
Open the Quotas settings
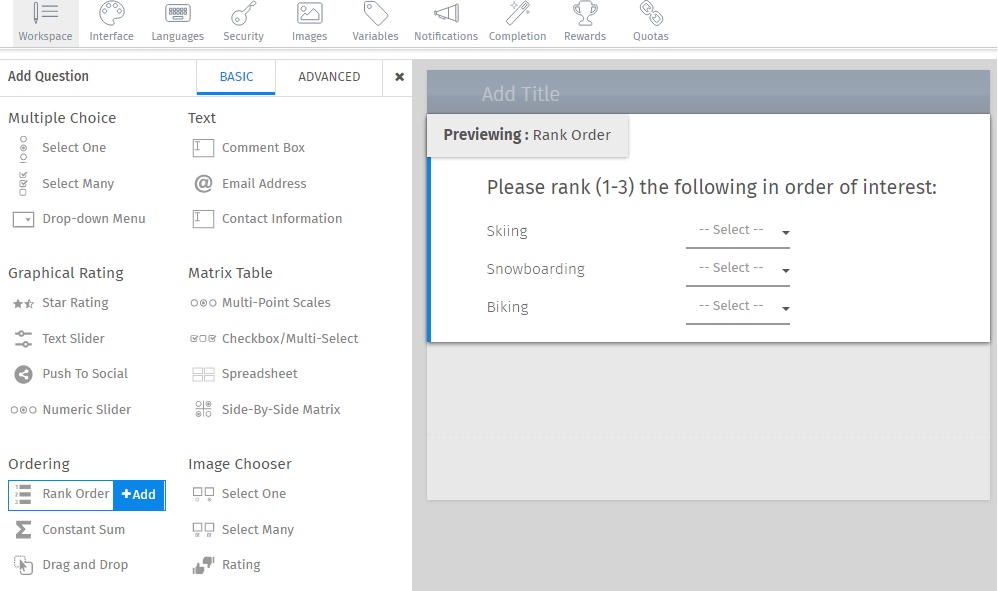[650, 21]
